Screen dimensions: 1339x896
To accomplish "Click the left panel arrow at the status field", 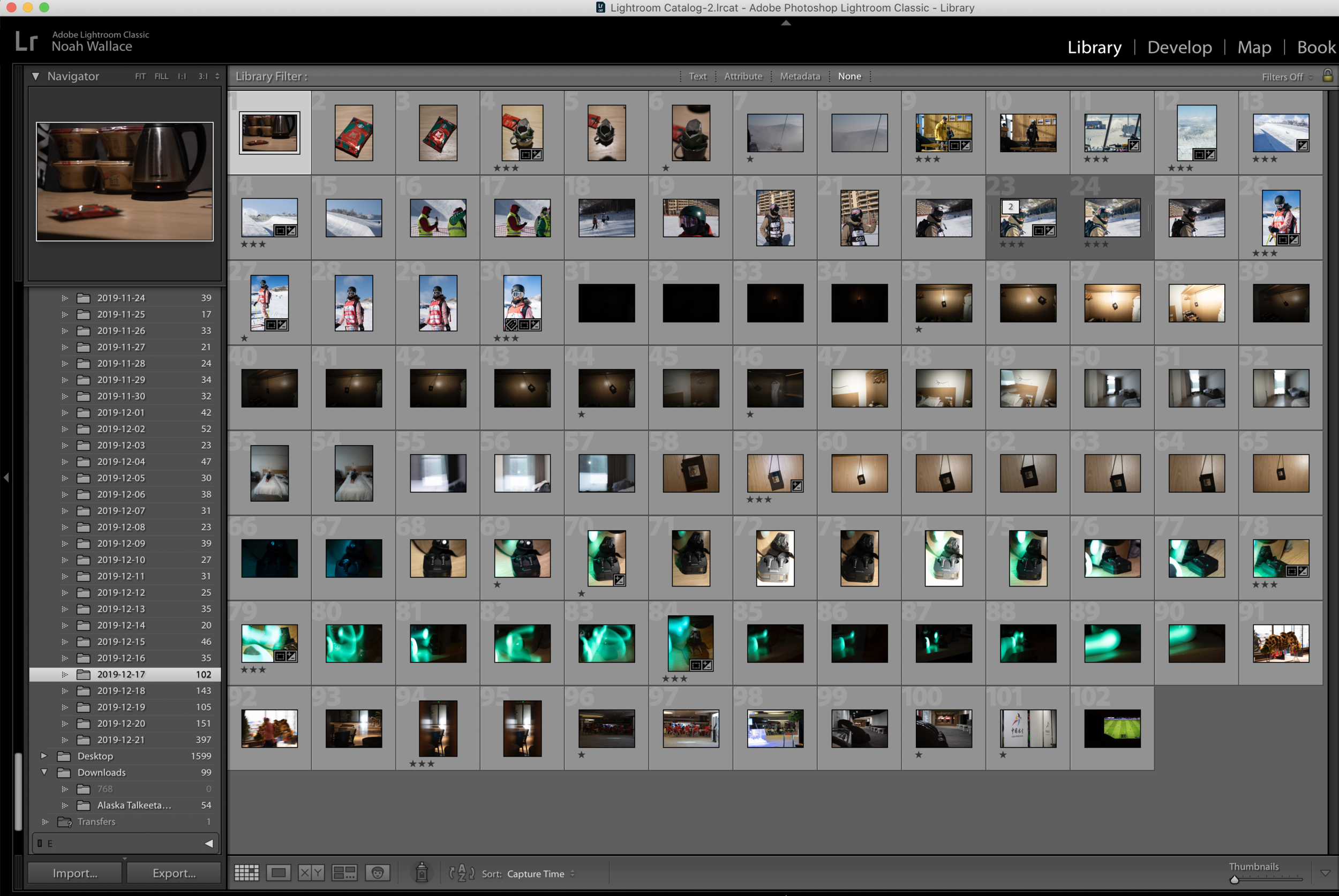I will tap(209, 844).
